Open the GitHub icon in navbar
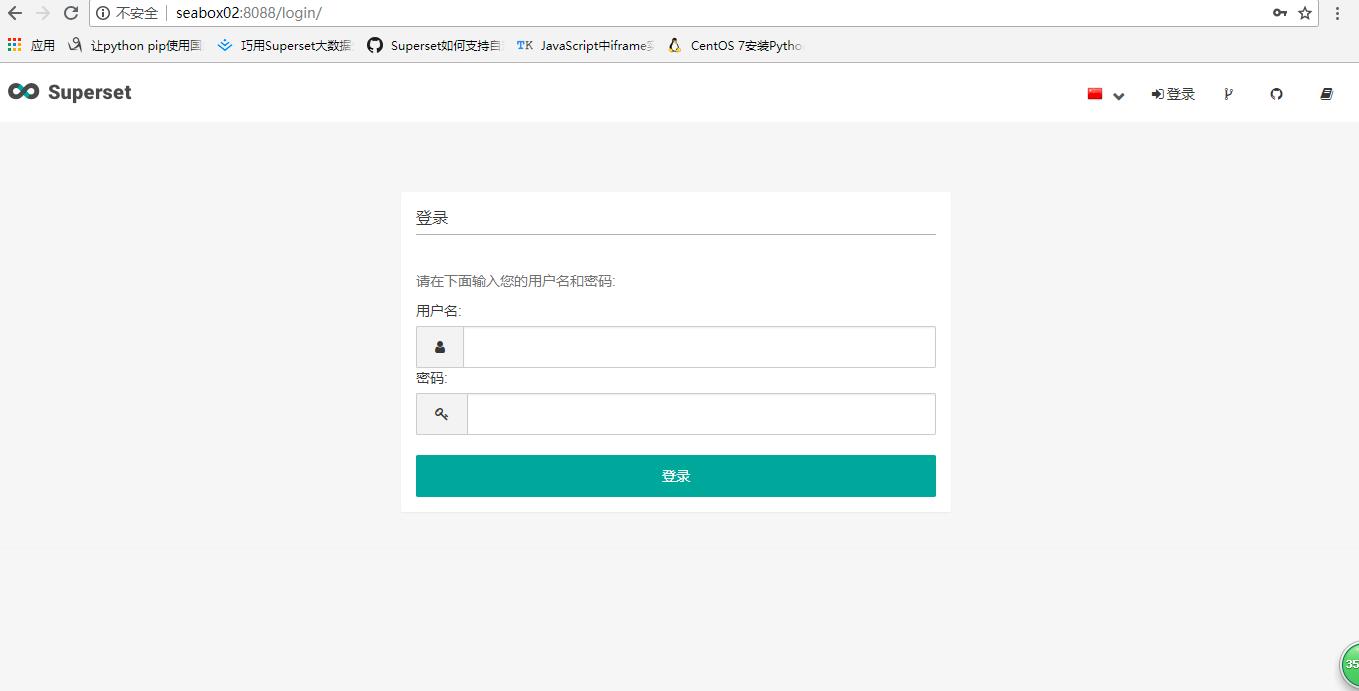This screenshot has width=1359, height=691. click(x=1276, y=94)
